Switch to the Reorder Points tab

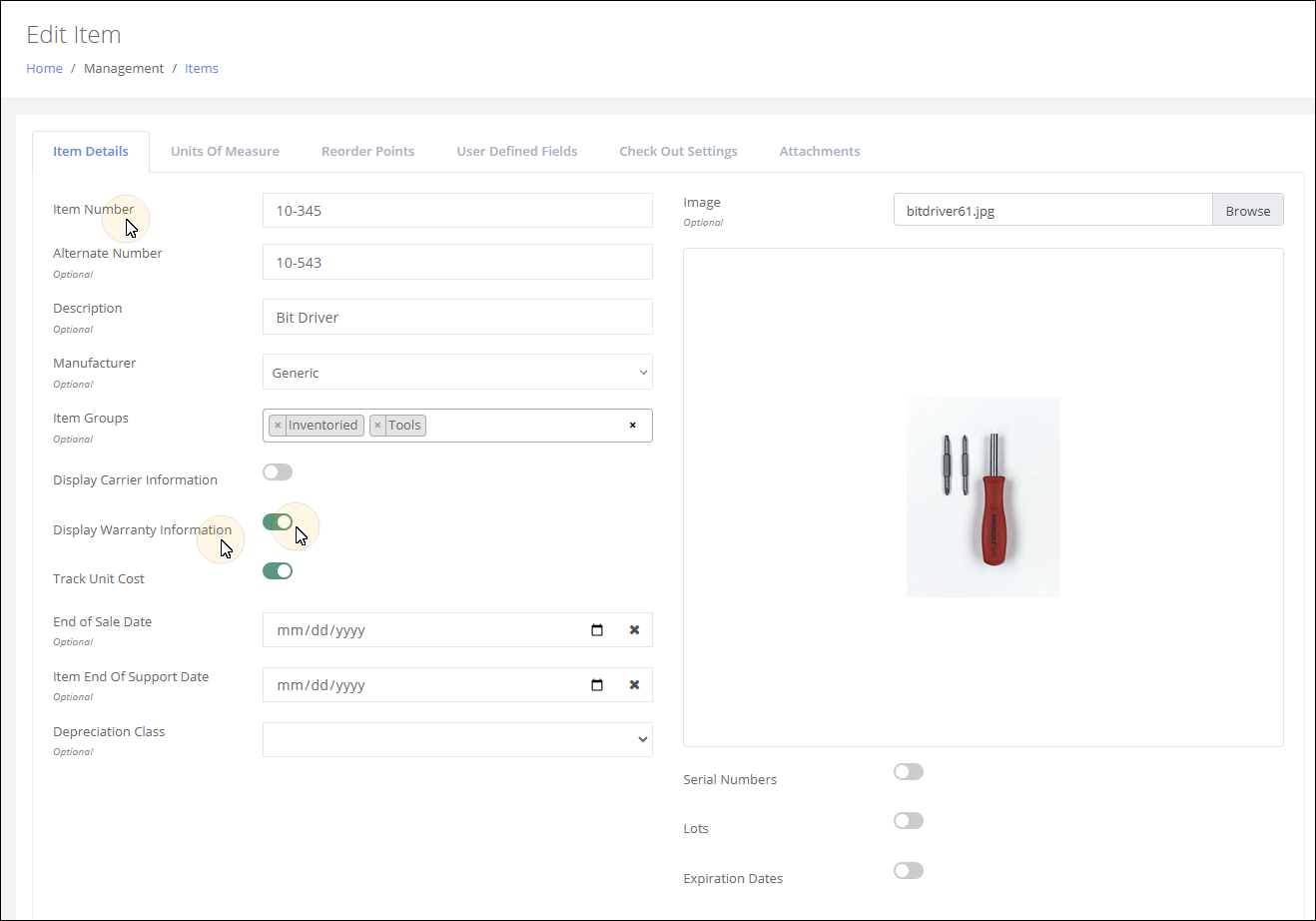pyautogui.click(x=367, y=152)
